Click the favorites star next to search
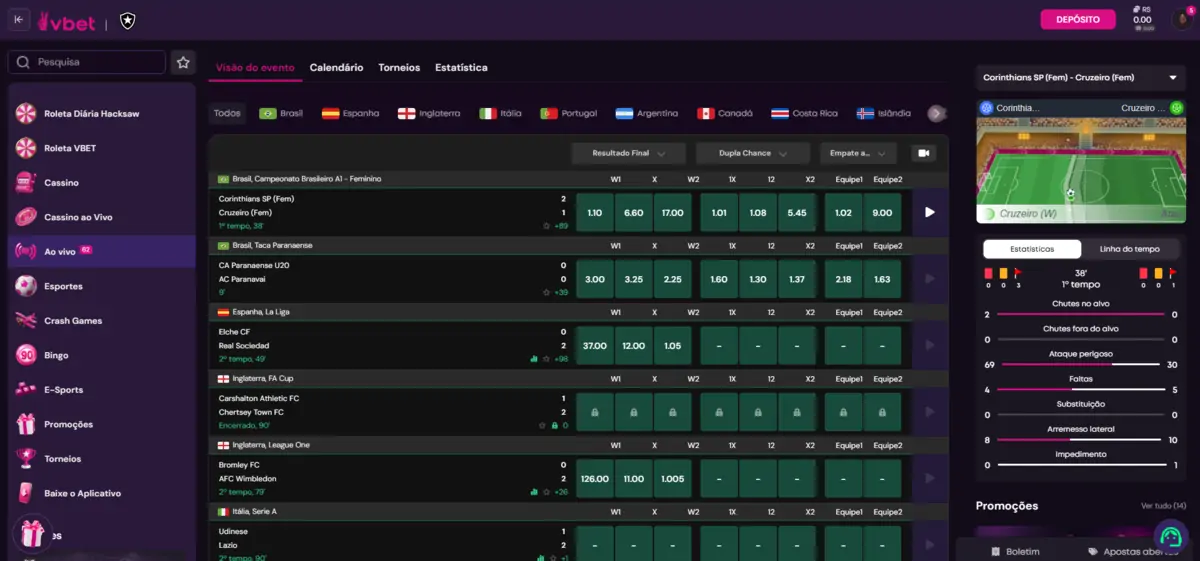1200x561 pixels. (183, 62)
